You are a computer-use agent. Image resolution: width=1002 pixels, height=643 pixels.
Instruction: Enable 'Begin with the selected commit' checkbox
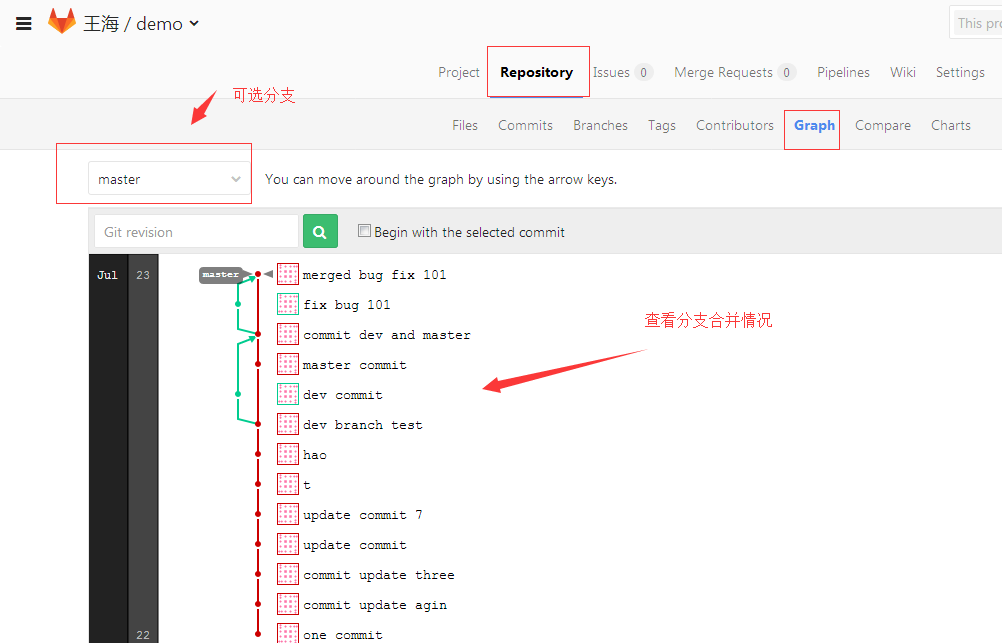(364, 231)
